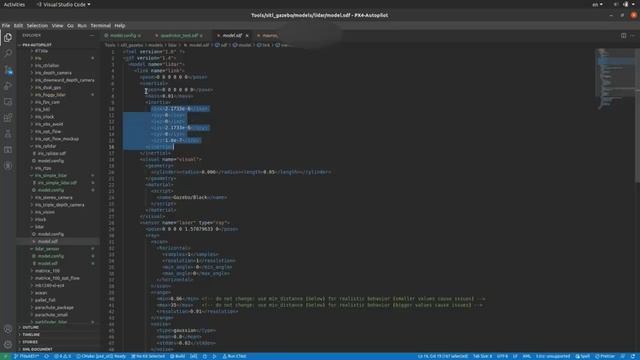Image resolution: width=640 pixels, height=360 pixels.
Task: Open the Explorer view in activity bar
Action: coord(8,37)
